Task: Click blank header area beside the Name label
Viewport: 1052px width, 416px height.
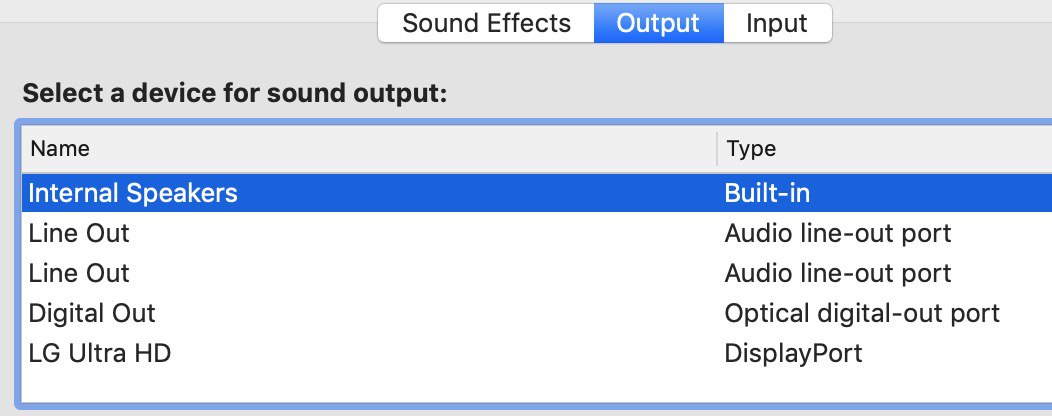Action: [403, 148]
